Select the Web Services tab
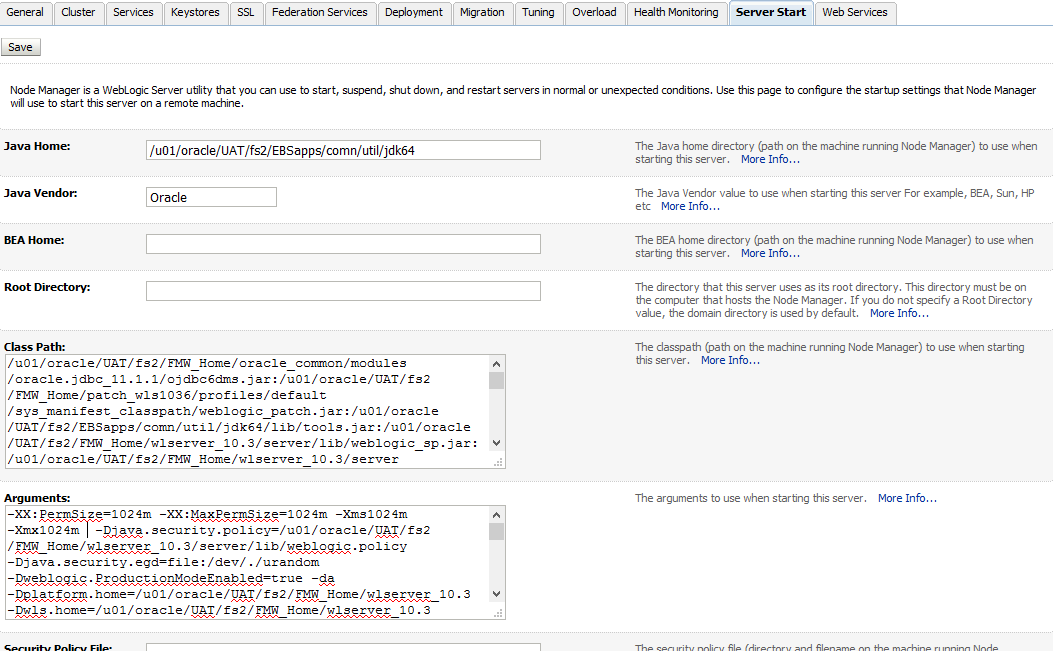The image size is (1053, 651). click(x=854, y=12)
